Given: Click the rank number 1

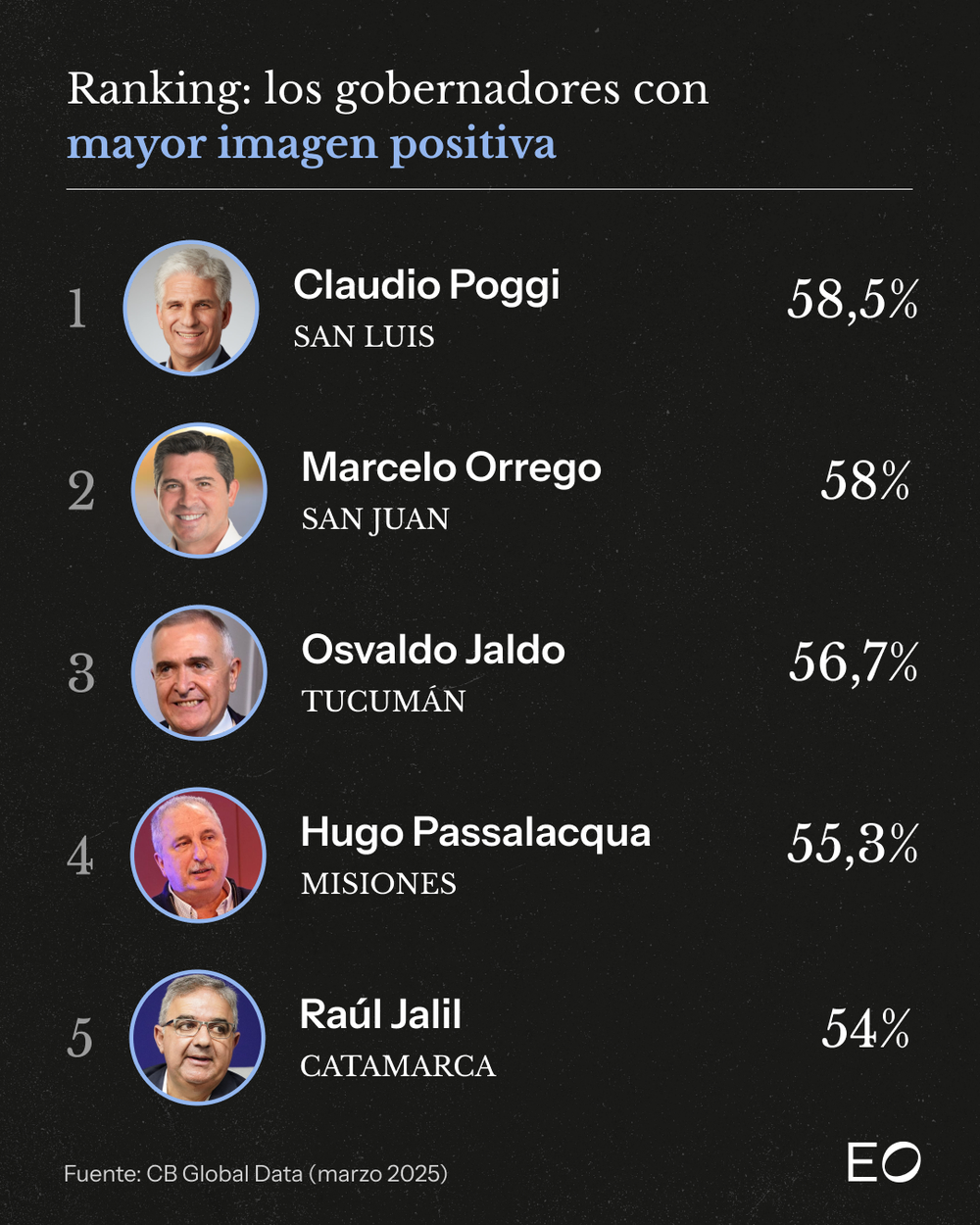Looking at the screenshot, I should (78, 309).
